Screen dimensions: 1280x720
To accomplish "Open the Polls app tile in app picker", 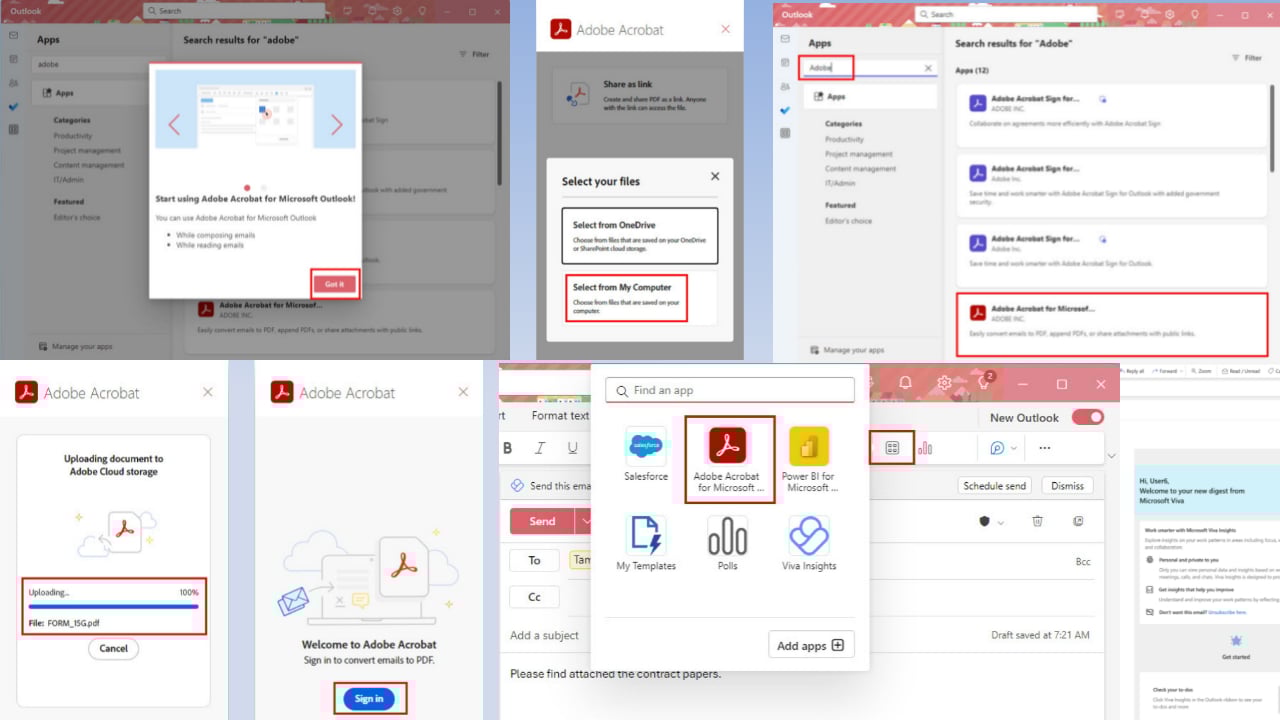I will [728, 544].
